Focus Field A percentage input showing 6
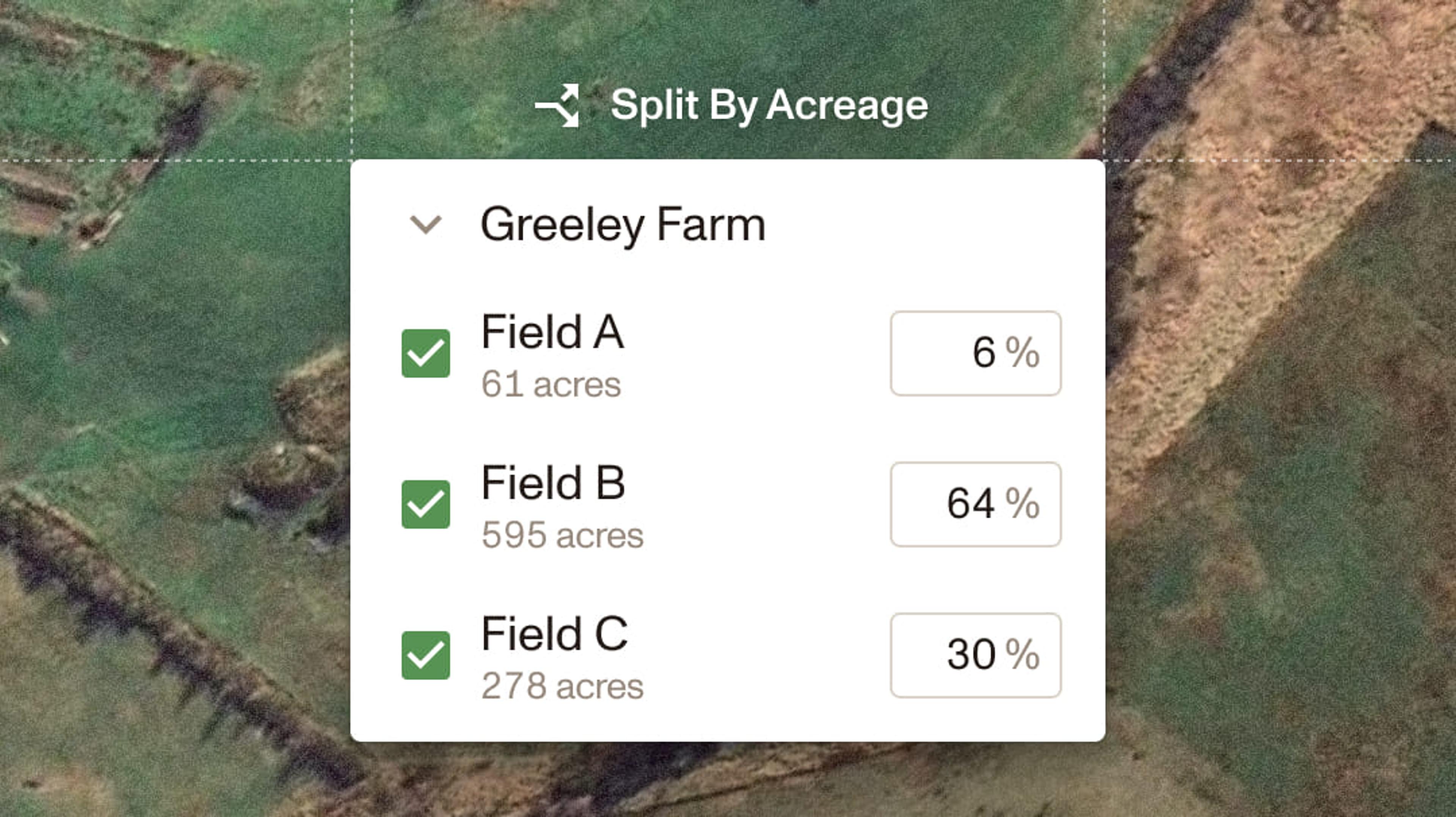The image size is (1456, 817). point(976,353)
